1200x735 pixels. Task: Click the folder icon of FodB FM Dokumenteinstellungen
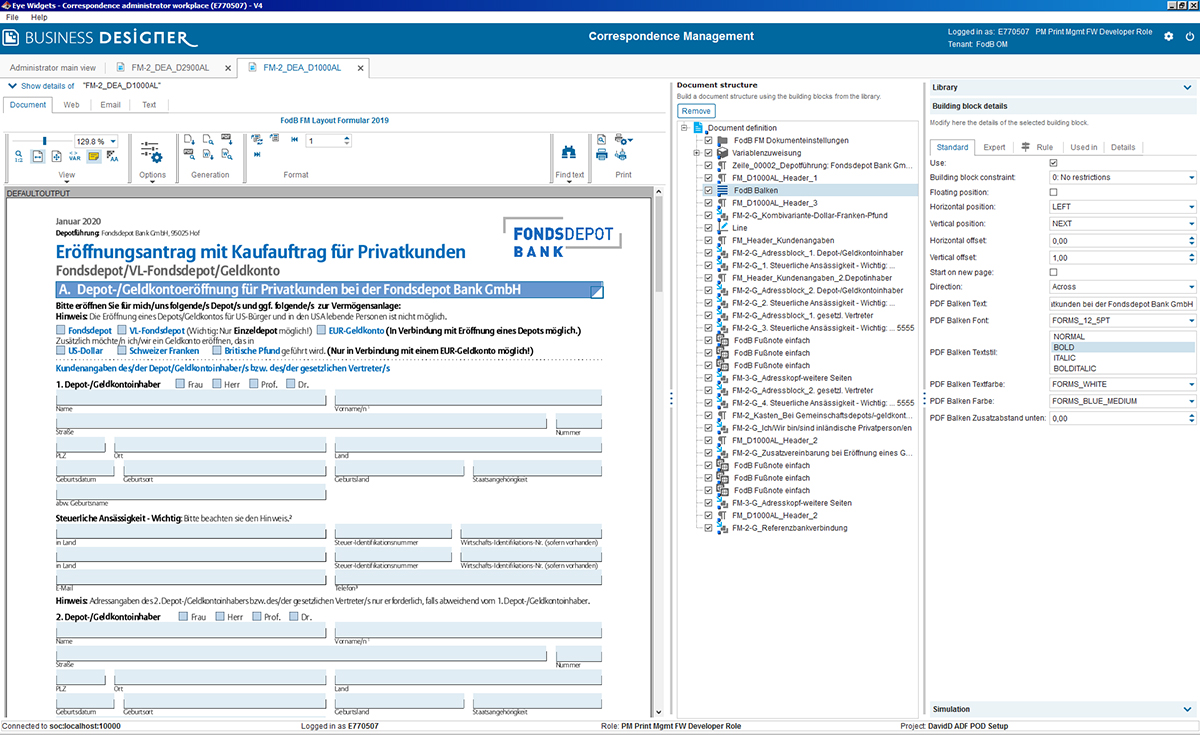723,140
